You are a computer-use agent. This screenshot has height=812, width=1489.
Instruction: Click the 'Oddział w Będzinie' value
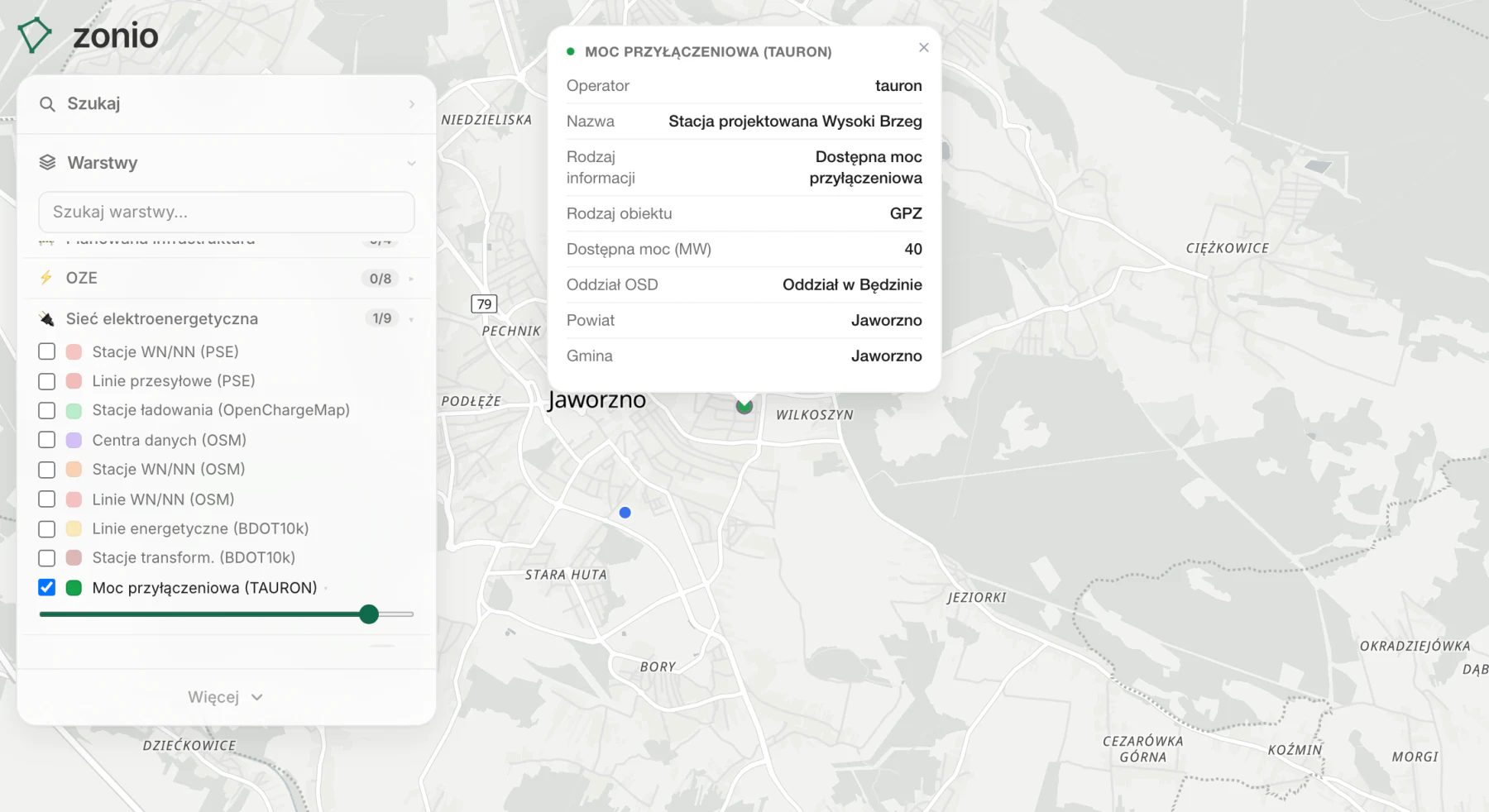pyautogui.click(x=852, y=285)
